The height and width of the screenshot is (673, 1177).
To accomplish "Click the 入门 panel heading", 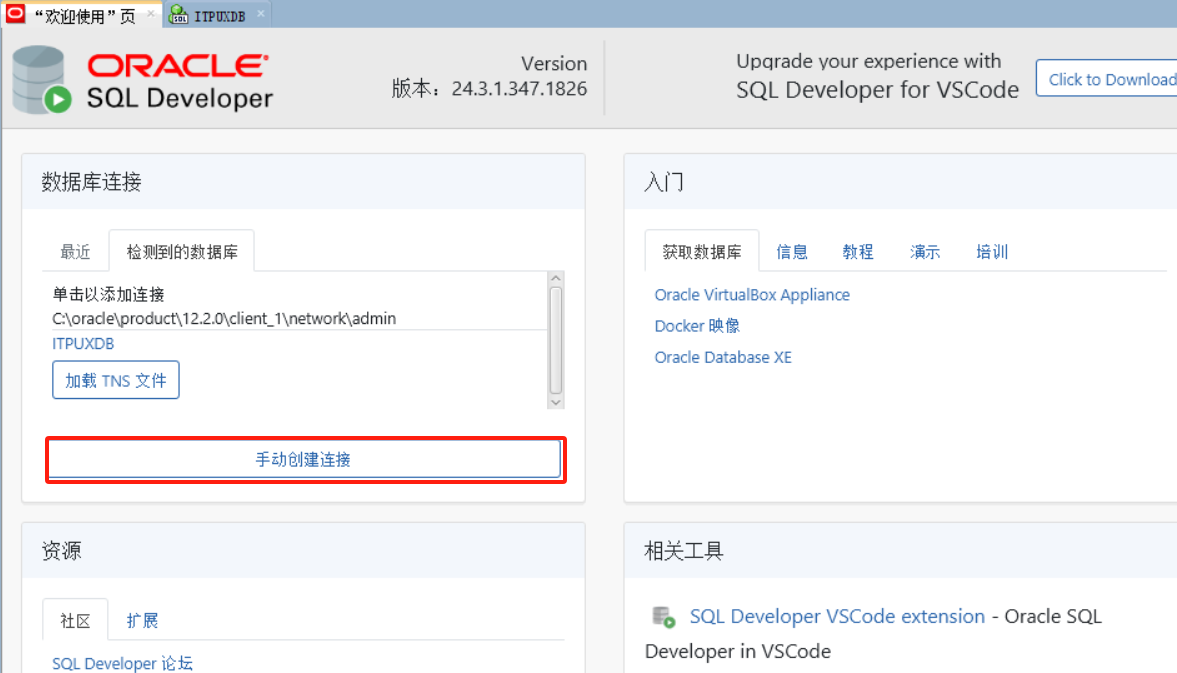I will pyautogui.click(x=664, y=182).
